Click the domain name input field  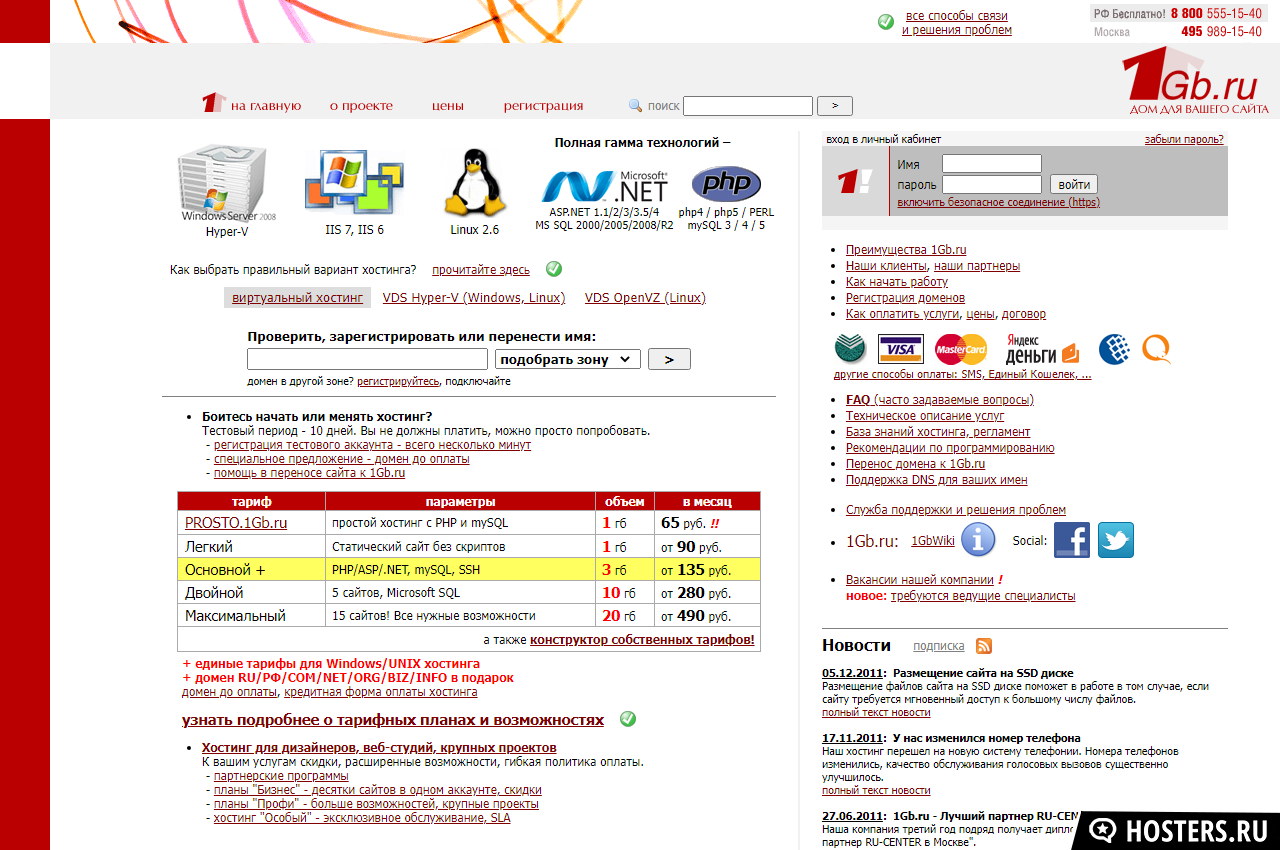pos(367,359)
